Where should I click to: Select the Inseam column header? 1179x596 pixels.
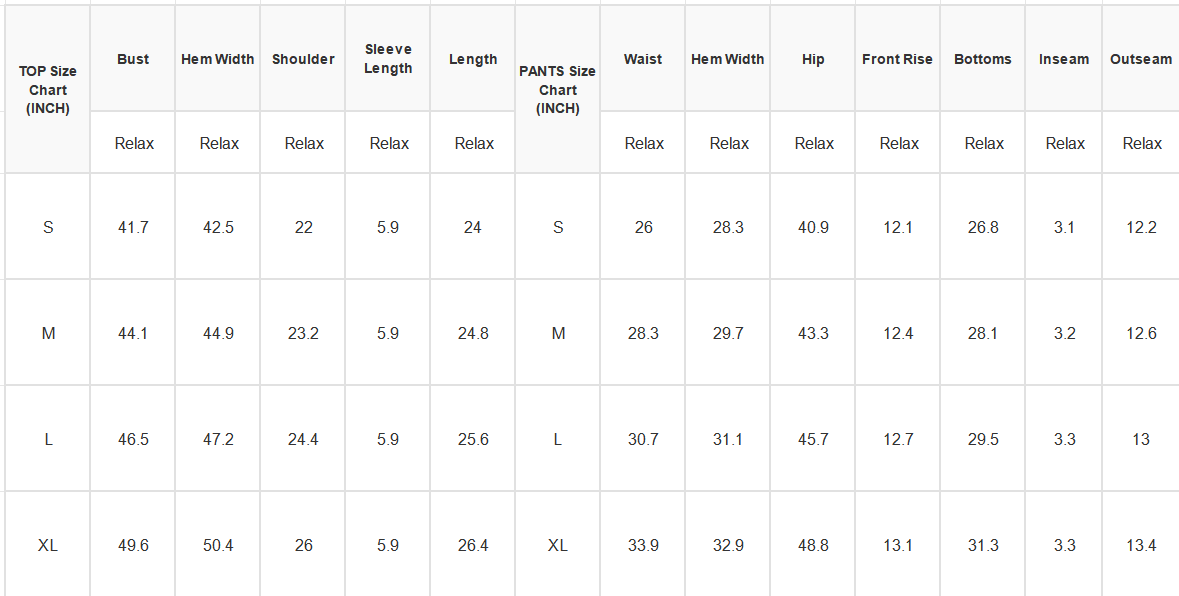point(1063,59)
